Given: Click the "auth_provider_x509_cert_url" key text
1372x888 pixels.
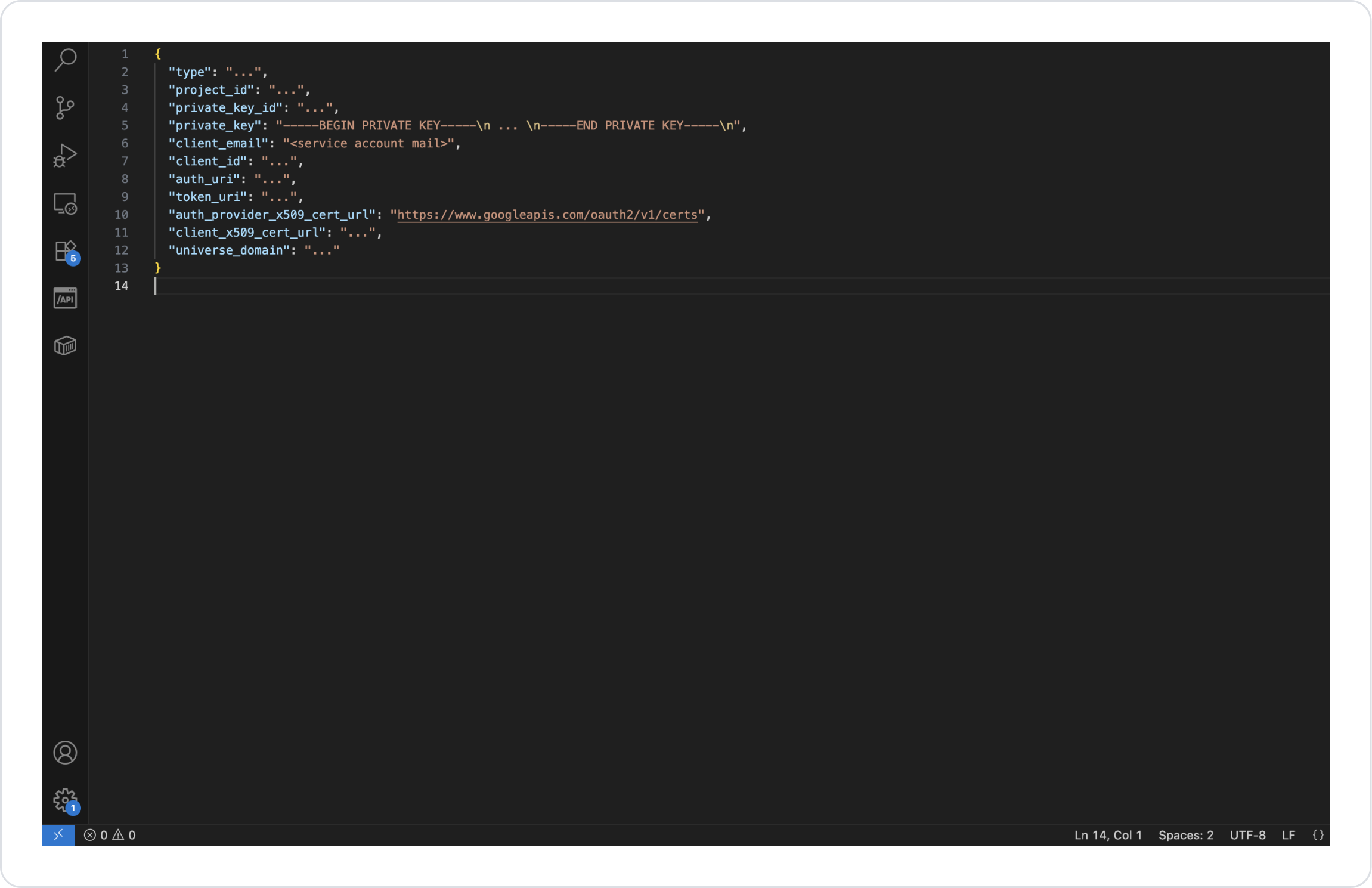Looking at the screenshot, I should [x=272, y=215].
